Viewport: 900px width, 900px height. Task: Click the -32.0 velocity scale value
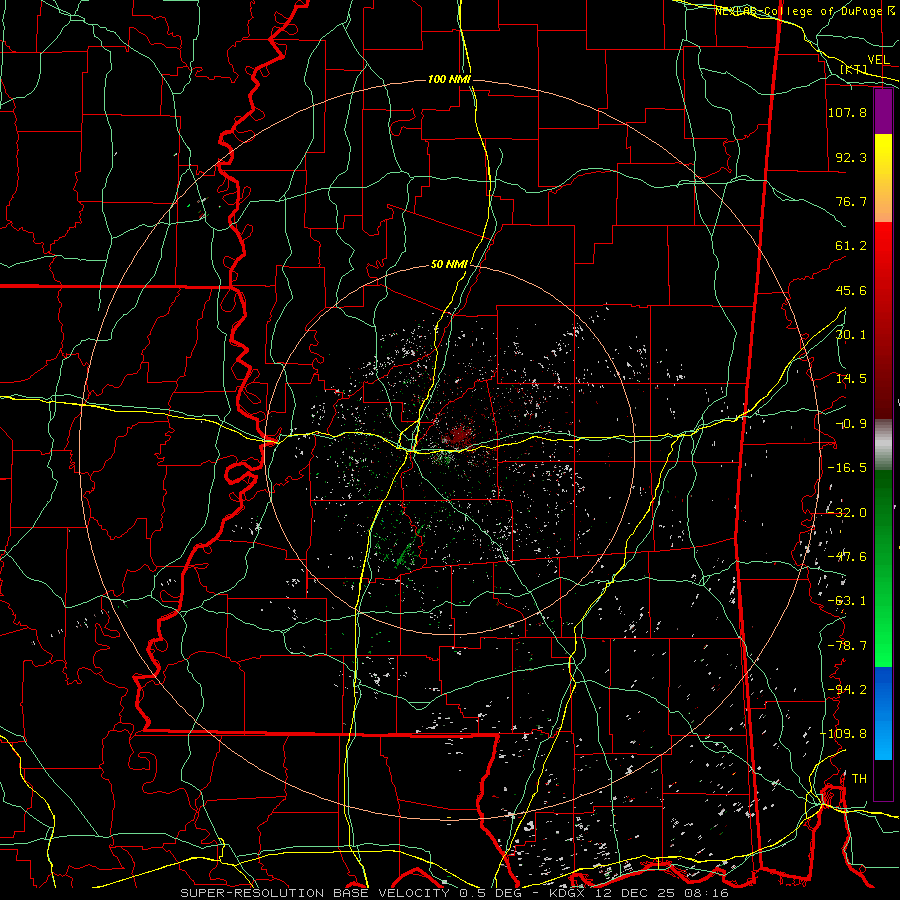click(x=847, y=513)
